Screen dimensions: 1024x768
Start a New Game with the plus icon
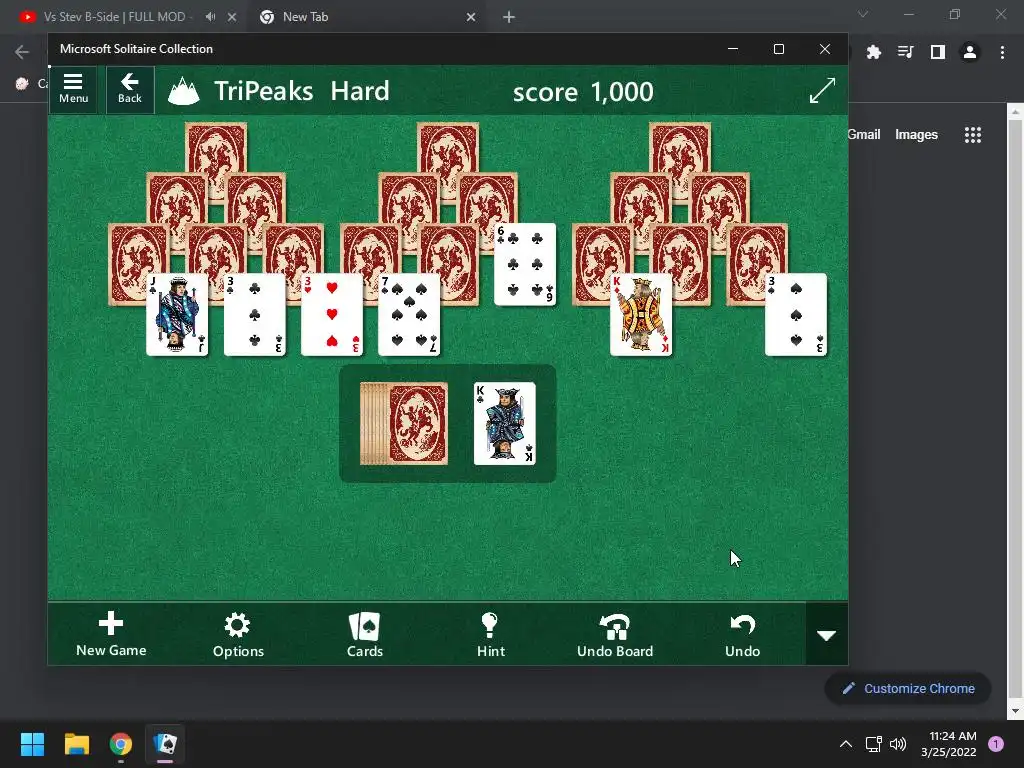pos(111,634)
